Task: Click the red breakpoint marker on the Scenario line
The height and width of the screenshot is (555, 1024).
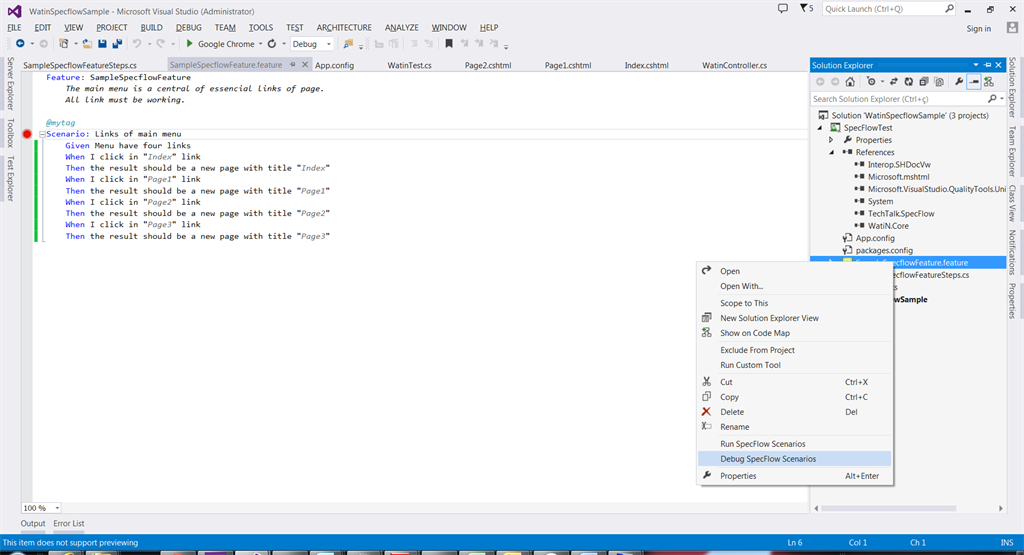Action: tap(27, 134)
